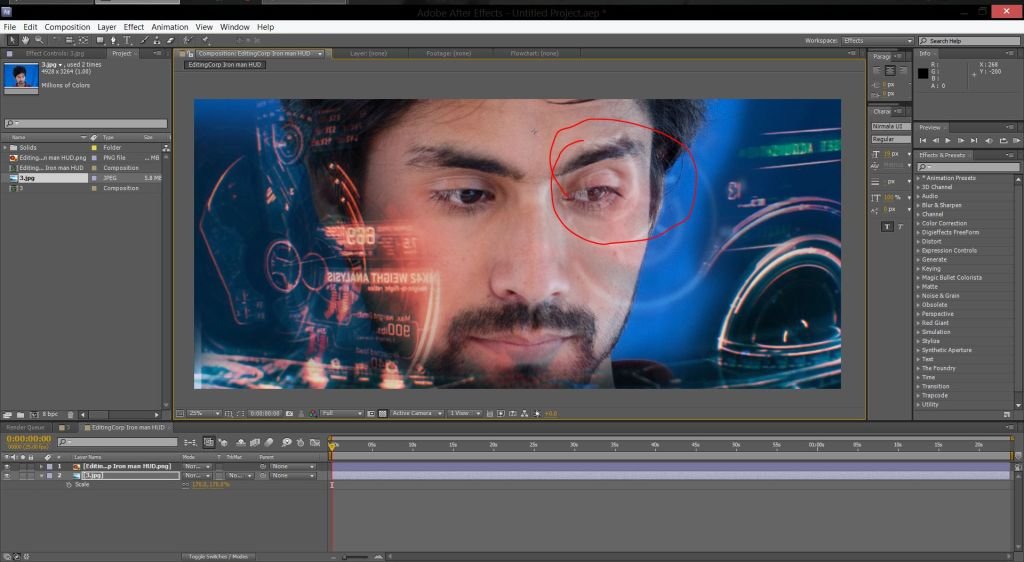Click the RAM Preview button
Screen dimensions: 1024x562
pyautogui.click(x=1016, y=140)
